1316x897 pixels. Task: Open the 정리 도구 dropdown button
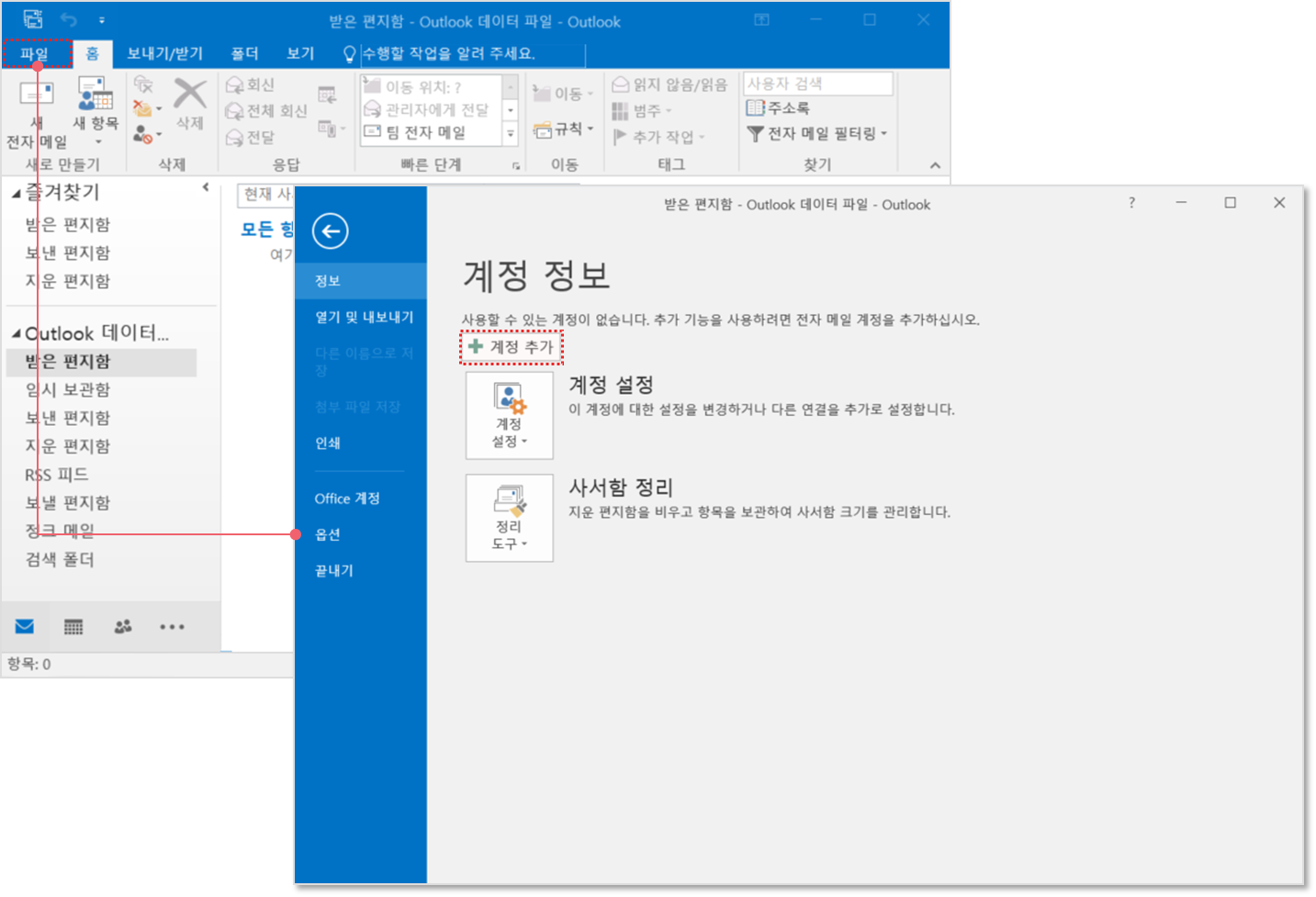510,518
